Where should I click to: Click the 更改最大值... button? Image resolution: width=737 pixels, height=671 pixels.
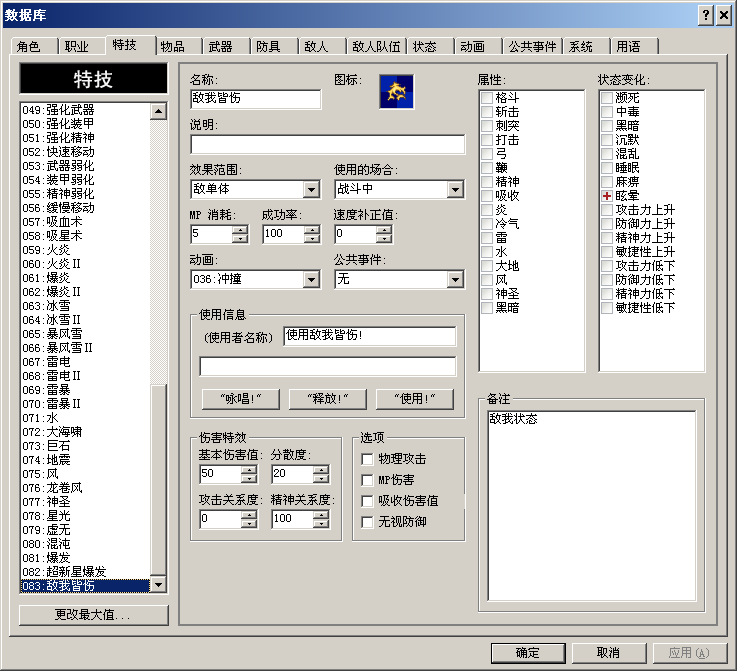[94, 615]
